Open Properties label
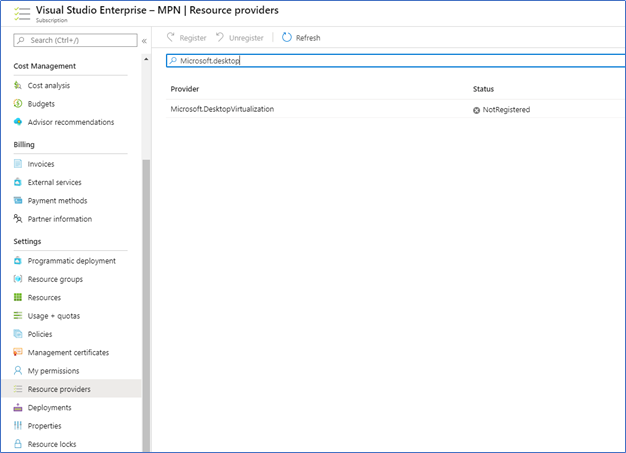 pos(44,426)
